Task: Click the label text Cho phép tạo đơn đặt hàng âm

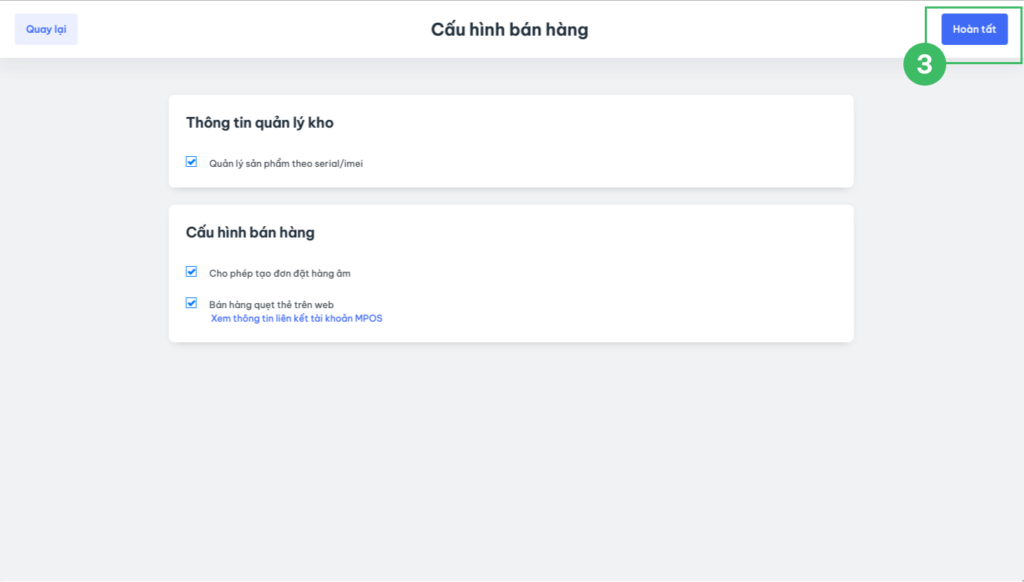Action: point(280,273)
